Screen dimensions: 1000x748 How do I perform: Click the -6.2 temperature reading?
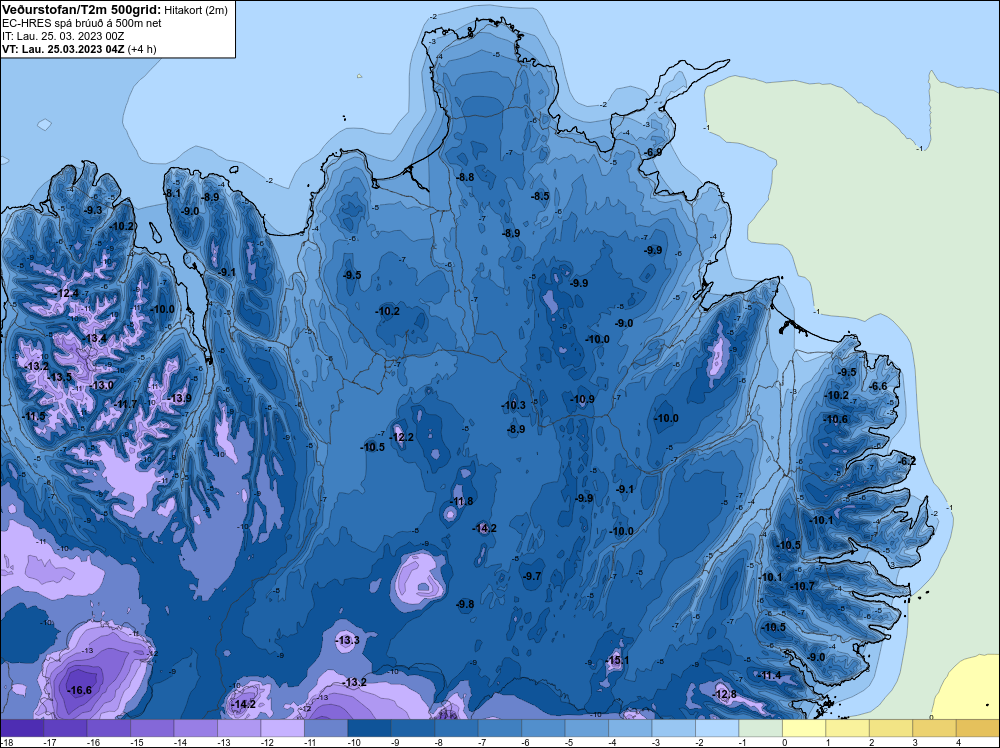pos(907,461)
